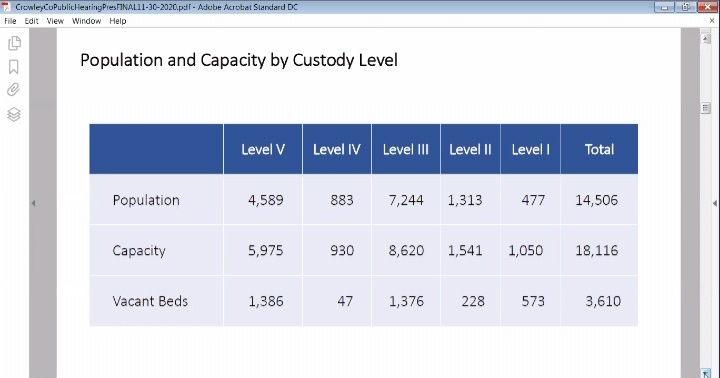
Task: Click the 'Level I' column header
Action: coord(530,149)
